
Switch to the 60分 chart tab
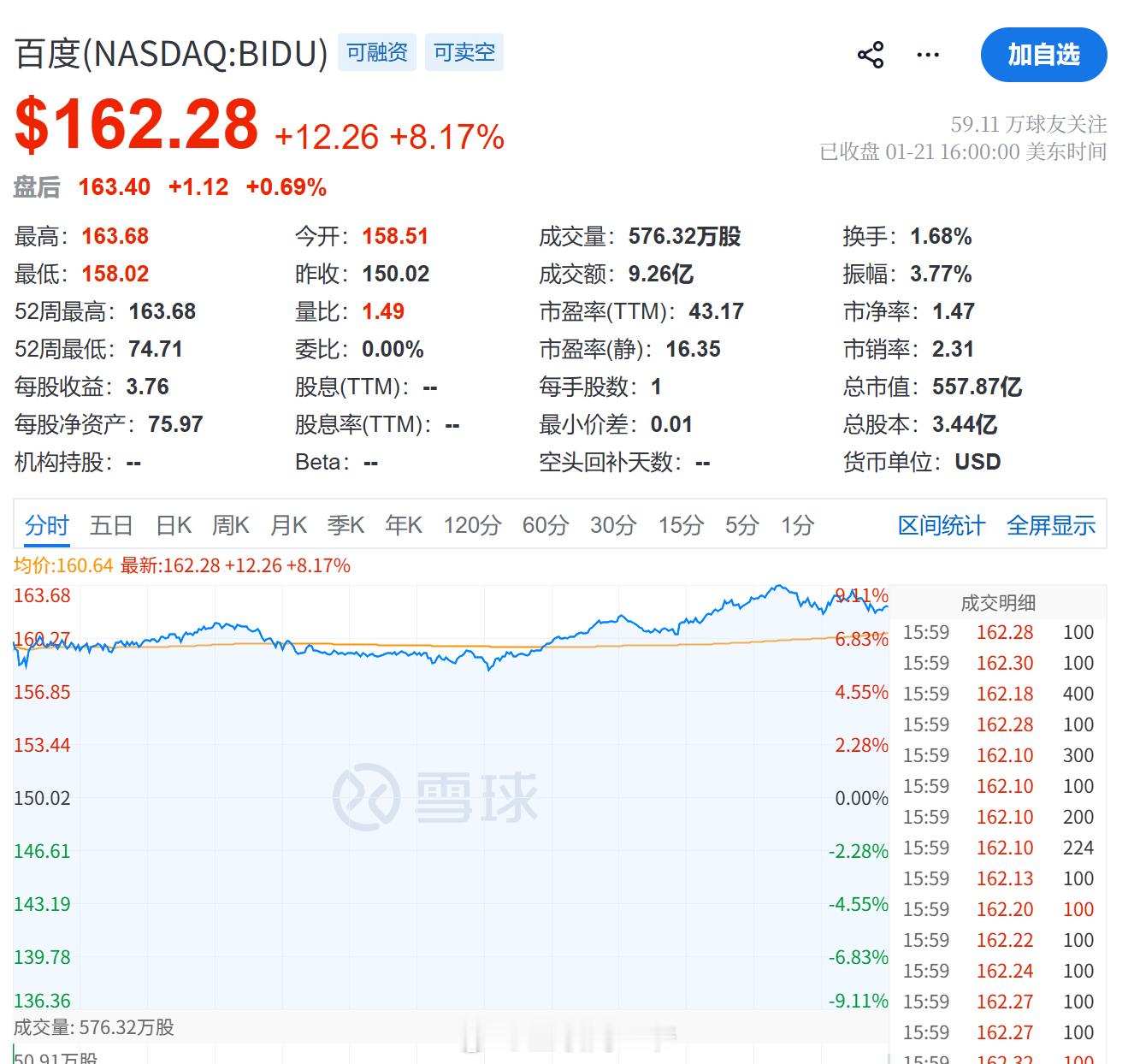pyautogui.click(x=546, y=525)
